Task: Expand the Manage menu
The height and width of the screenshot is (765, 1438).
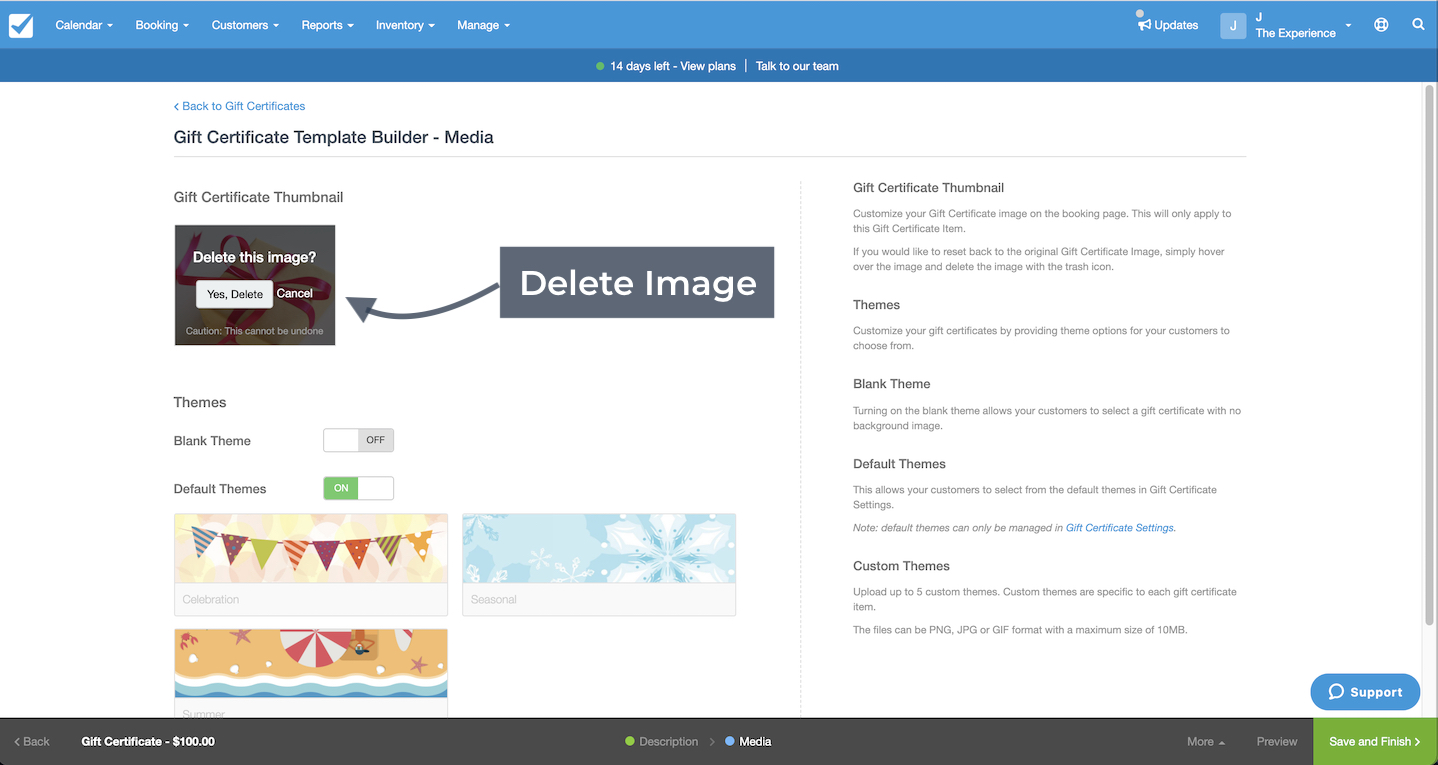Action: pos(483,25)
